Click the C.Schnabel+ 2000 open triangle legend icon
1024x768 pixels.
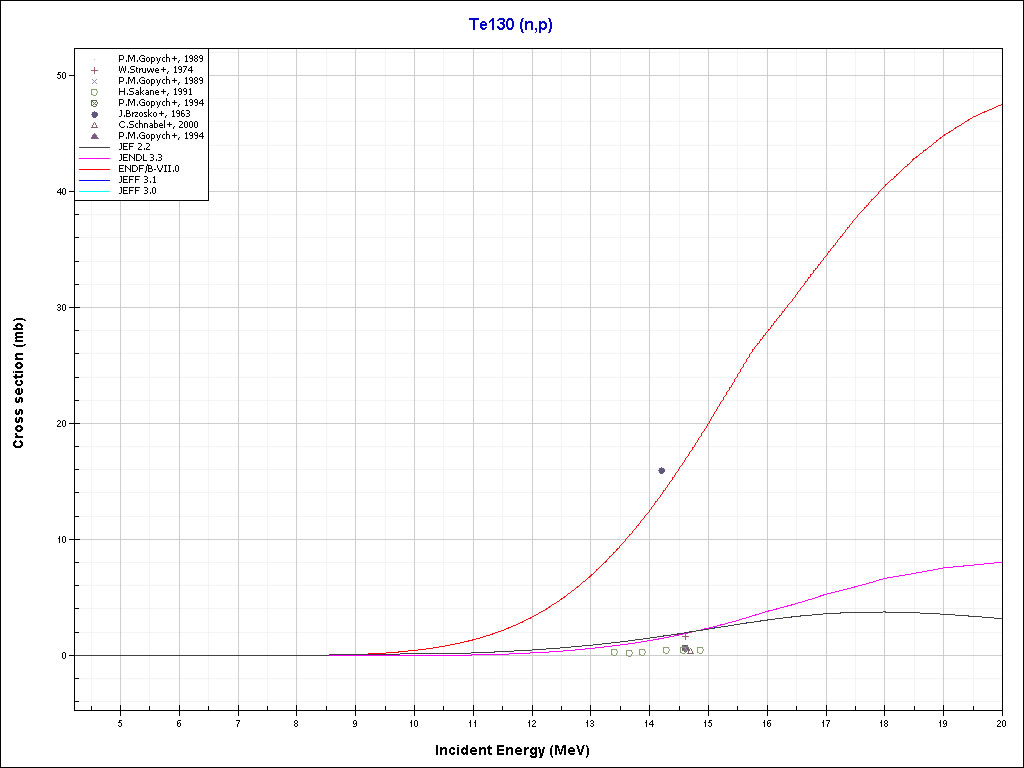(94, 125)
